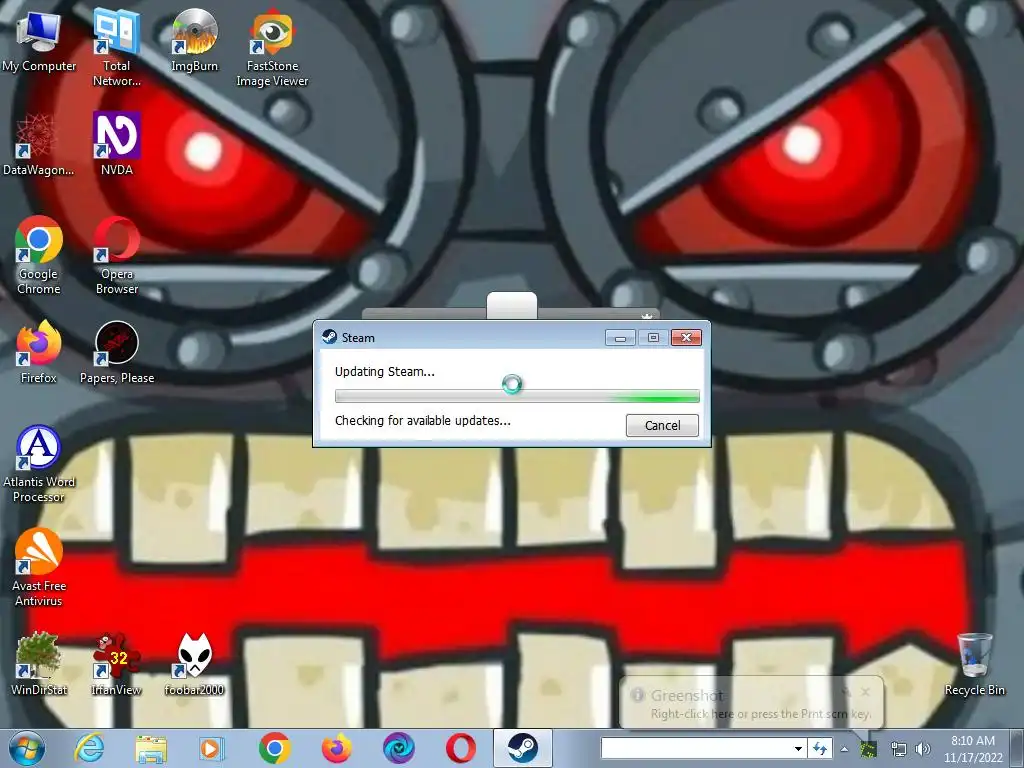This screenshot has width=1024, height=768.
Task: Open network status tray icon
Action: click(x=899, y=749)
